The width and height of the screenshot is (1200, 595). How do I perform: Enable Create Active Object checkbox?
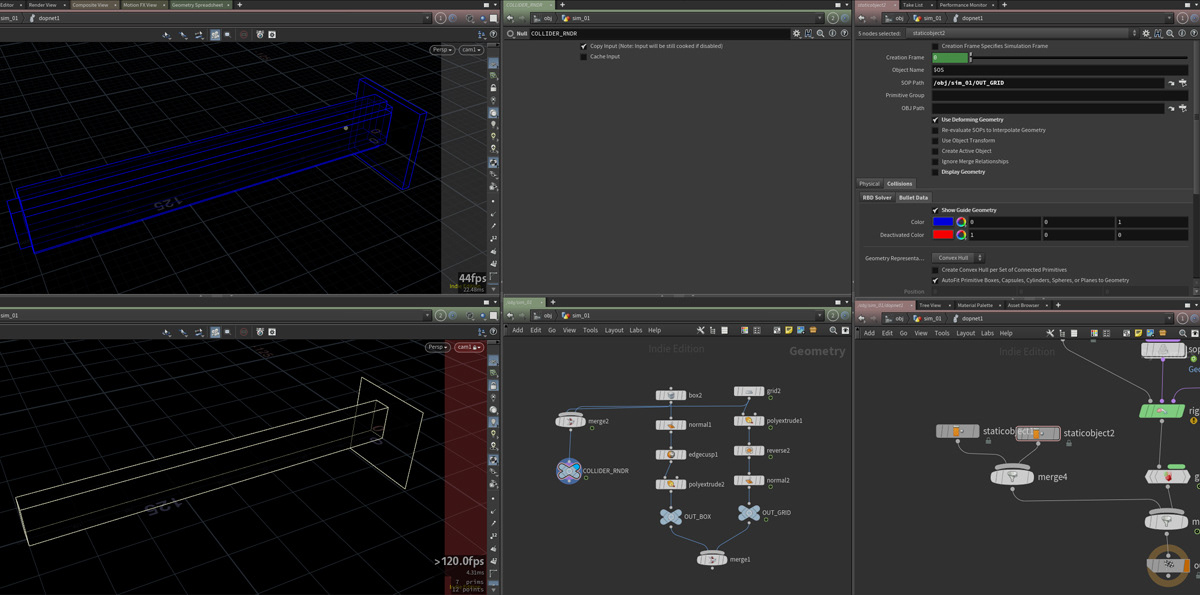tap(935, 151)
